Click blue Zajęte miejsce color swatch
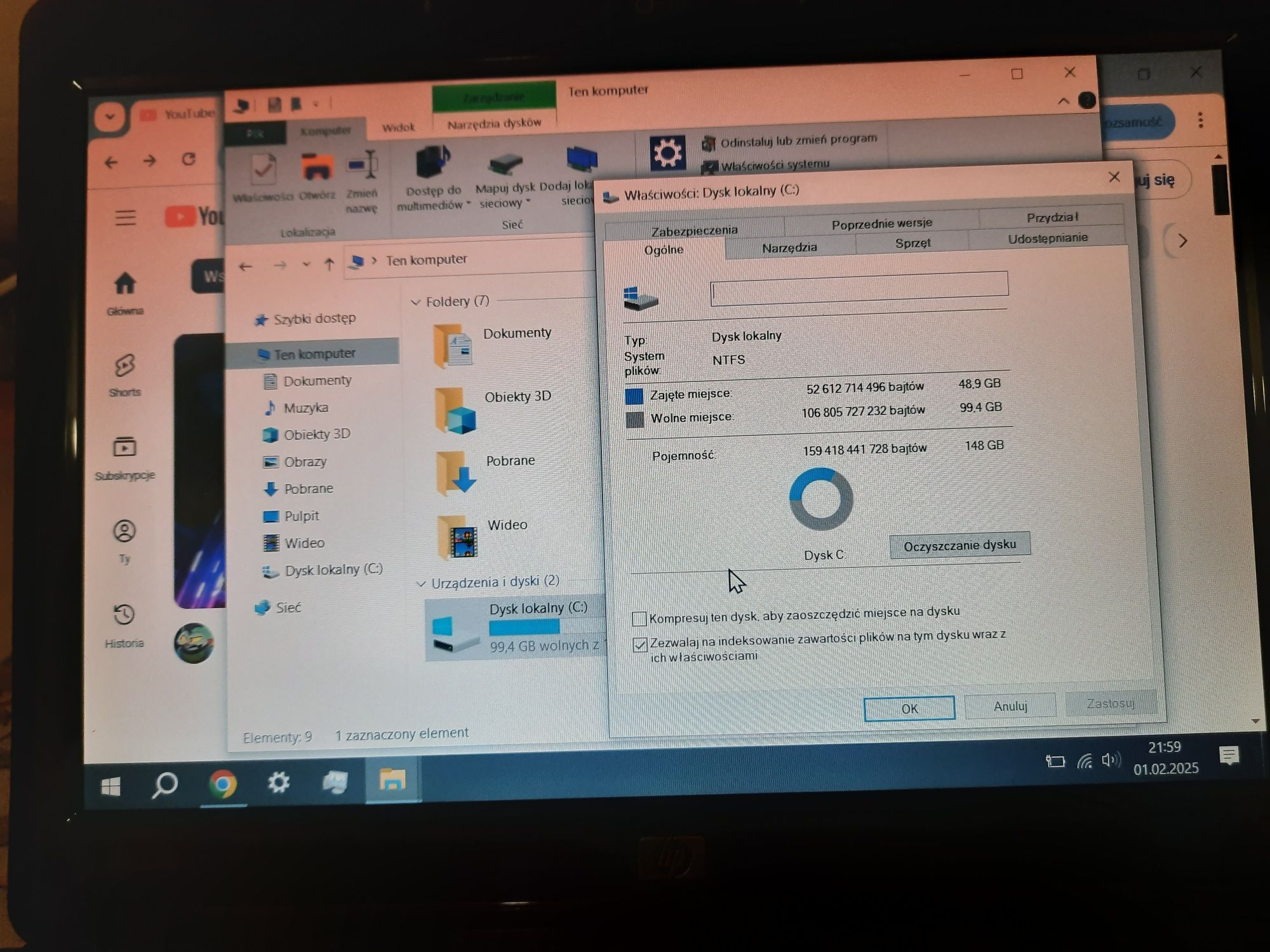The height and width of the screenshot is (952, 1270). click(x=634, y=396)
